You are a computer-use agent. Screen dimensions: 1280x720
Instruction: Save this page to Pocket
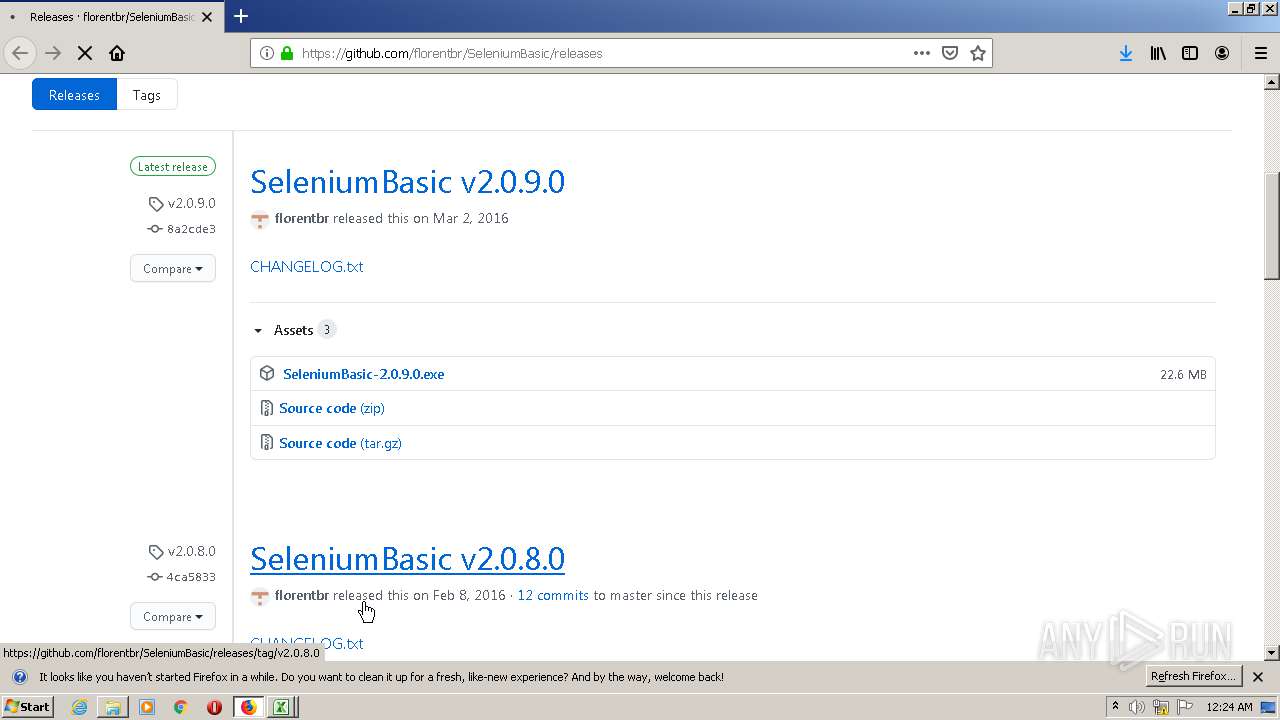click(x=950, y=53)
